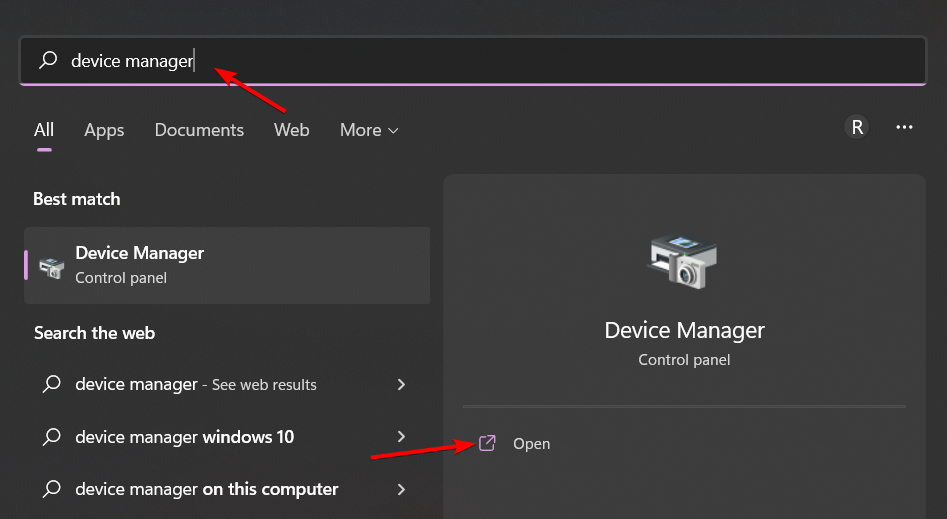This screenshot has width=947, height=519.
Task: Expand arrow for 'device manager windows 10'
Action: coord(401,436)
